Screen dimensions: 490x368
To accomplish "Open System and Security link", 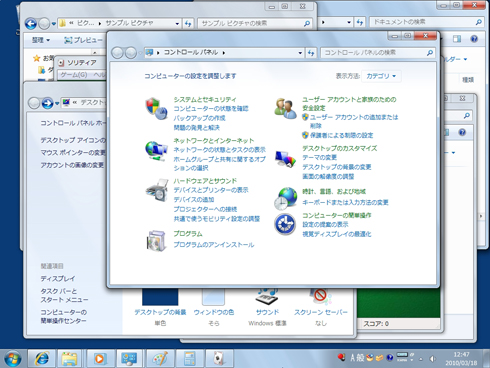I will [x=205, y=99].
